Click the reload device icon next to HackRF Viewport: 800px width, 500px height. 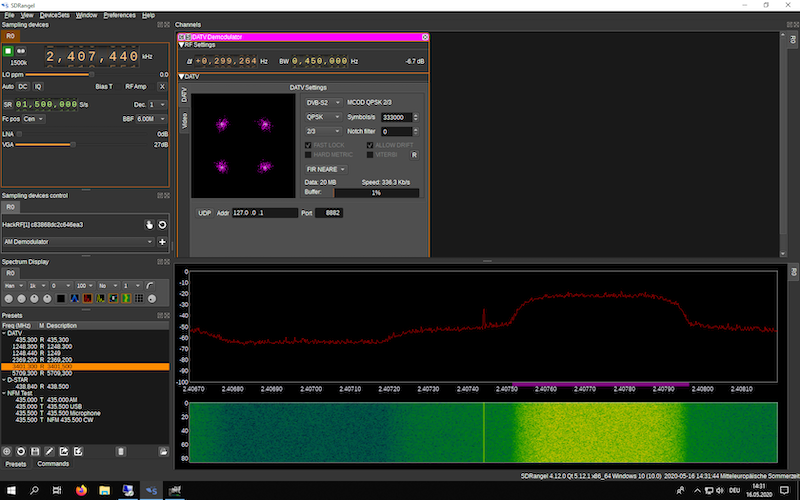pos(162,225)
